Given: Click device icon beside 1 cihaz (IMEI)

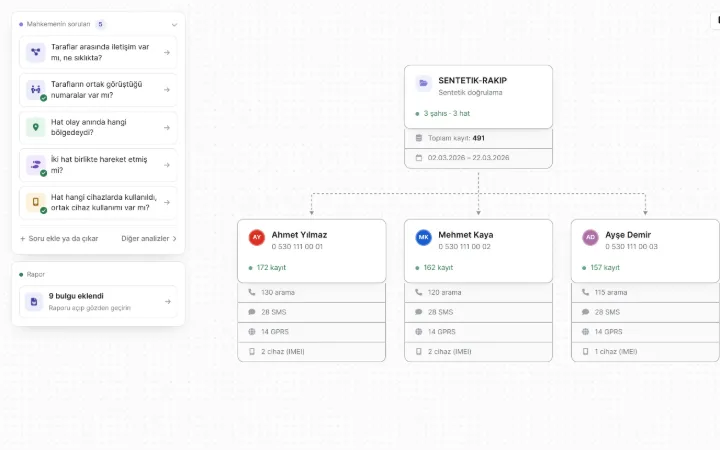Looking at the screenshot, I should coord(585,351).
